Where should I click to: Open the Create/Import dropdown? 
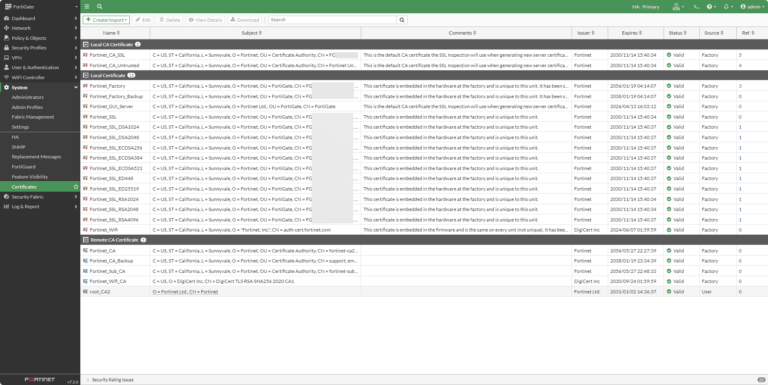[106, 20]
